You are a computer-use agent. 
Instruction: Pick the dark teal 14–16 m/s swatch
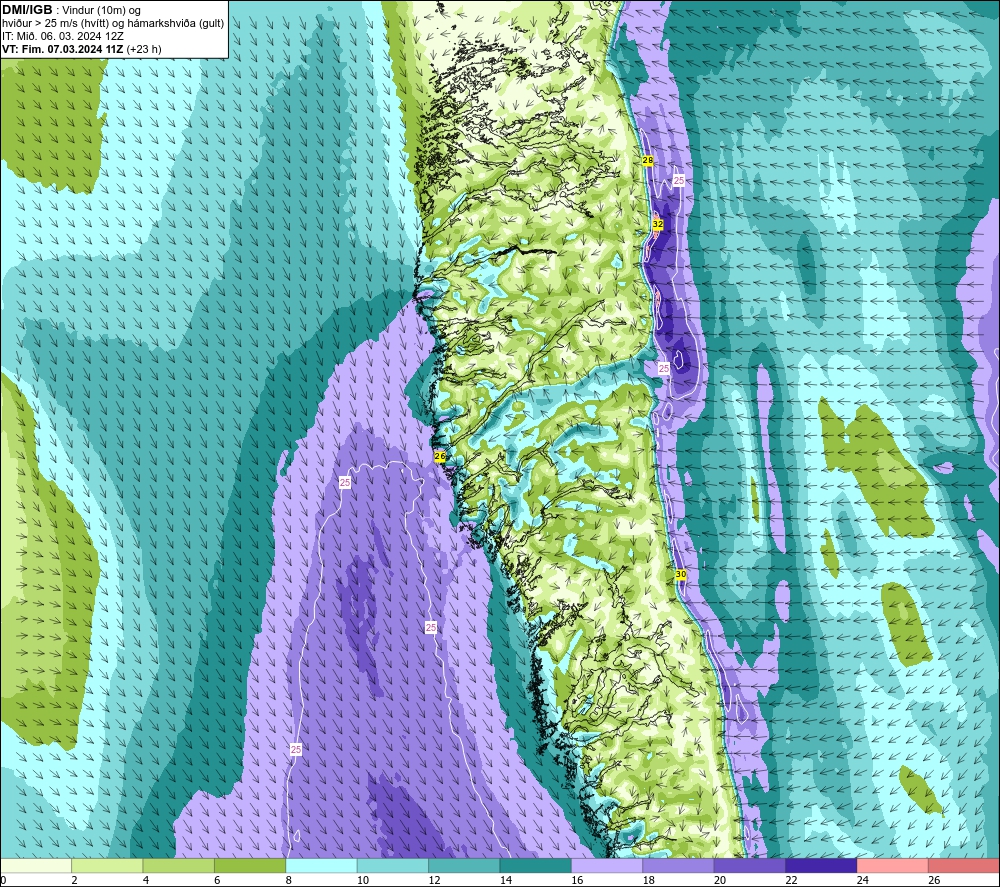click(x=536, y=865)
